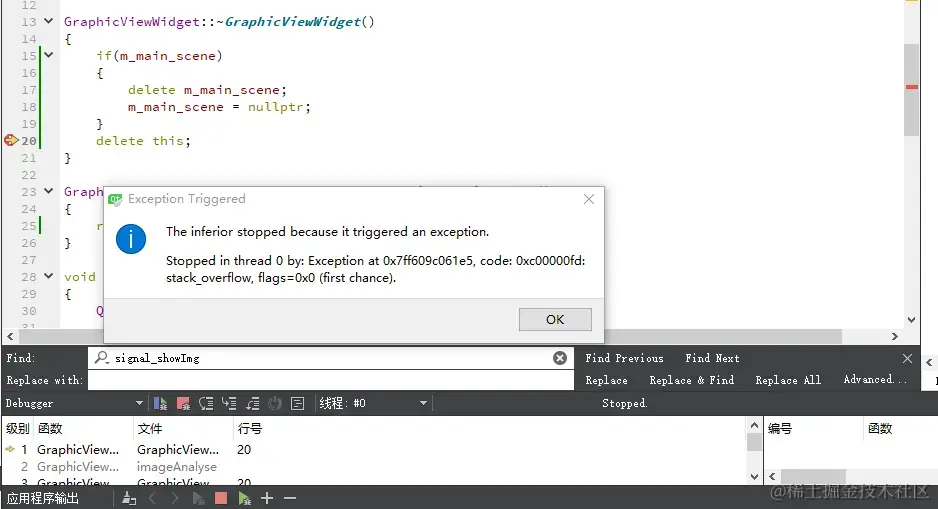Click editor horizontal scrollbar left arrow

(10, 337)
